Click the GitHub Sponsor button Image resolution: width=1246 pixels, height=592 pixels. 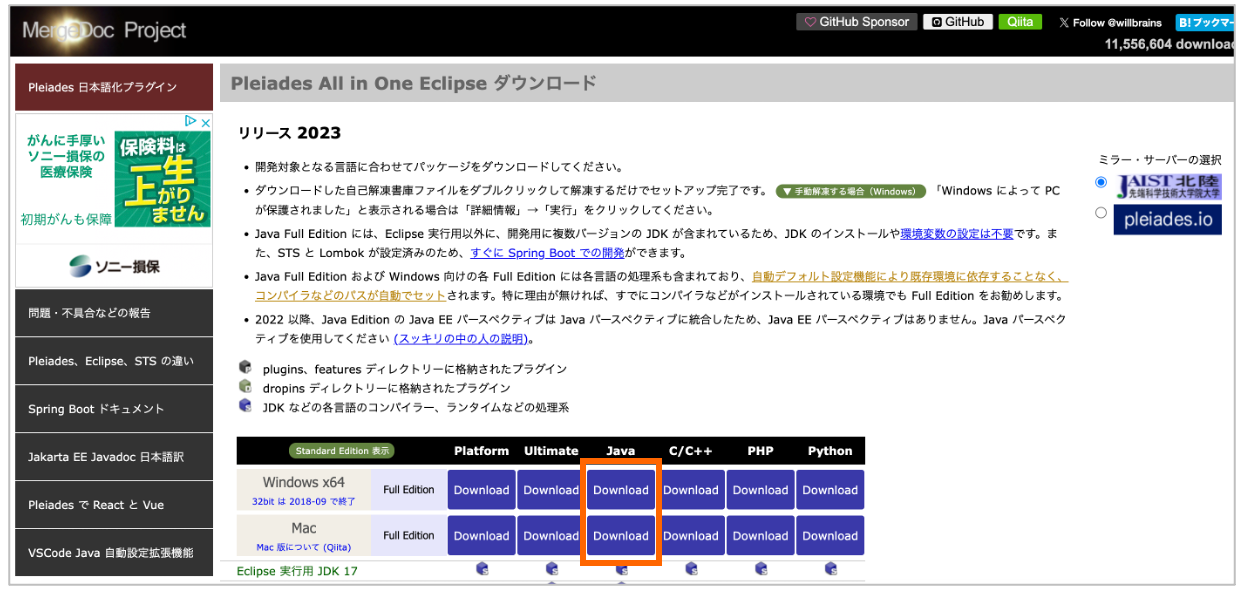pyautogui.click(x=855, y=21)
